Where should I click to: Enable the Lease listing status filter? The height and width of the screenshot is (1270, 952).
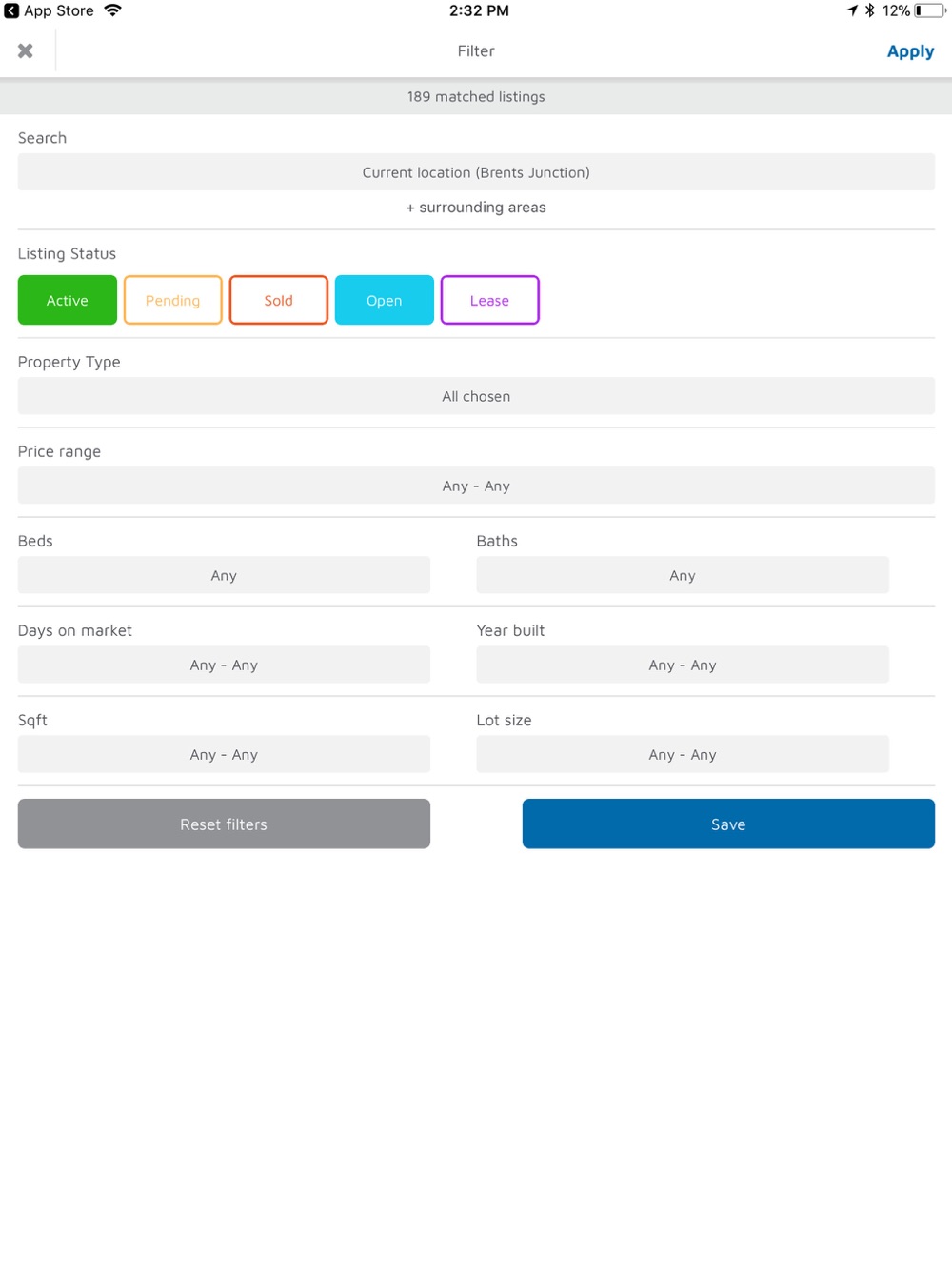tap(490, 300)
